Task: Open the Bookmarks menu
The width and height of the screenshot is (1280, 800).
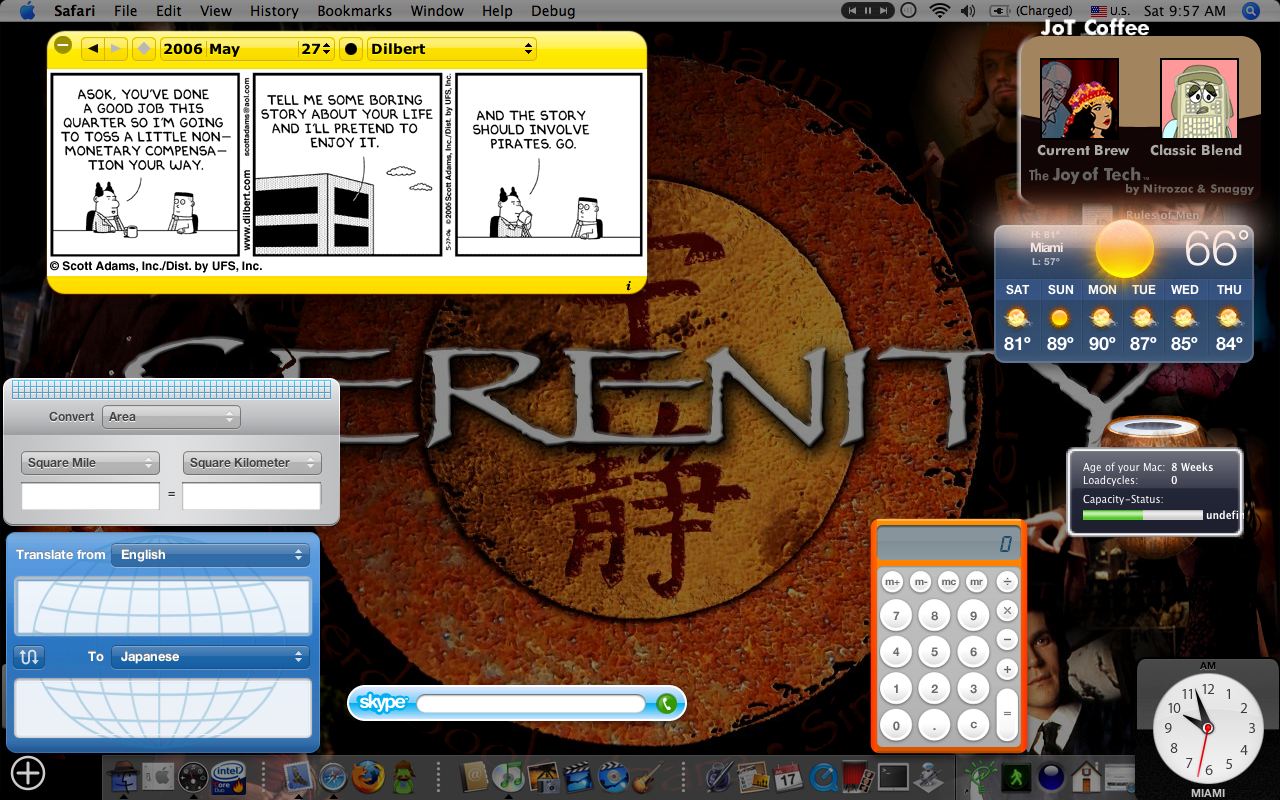Action: (x=355, y=11)
